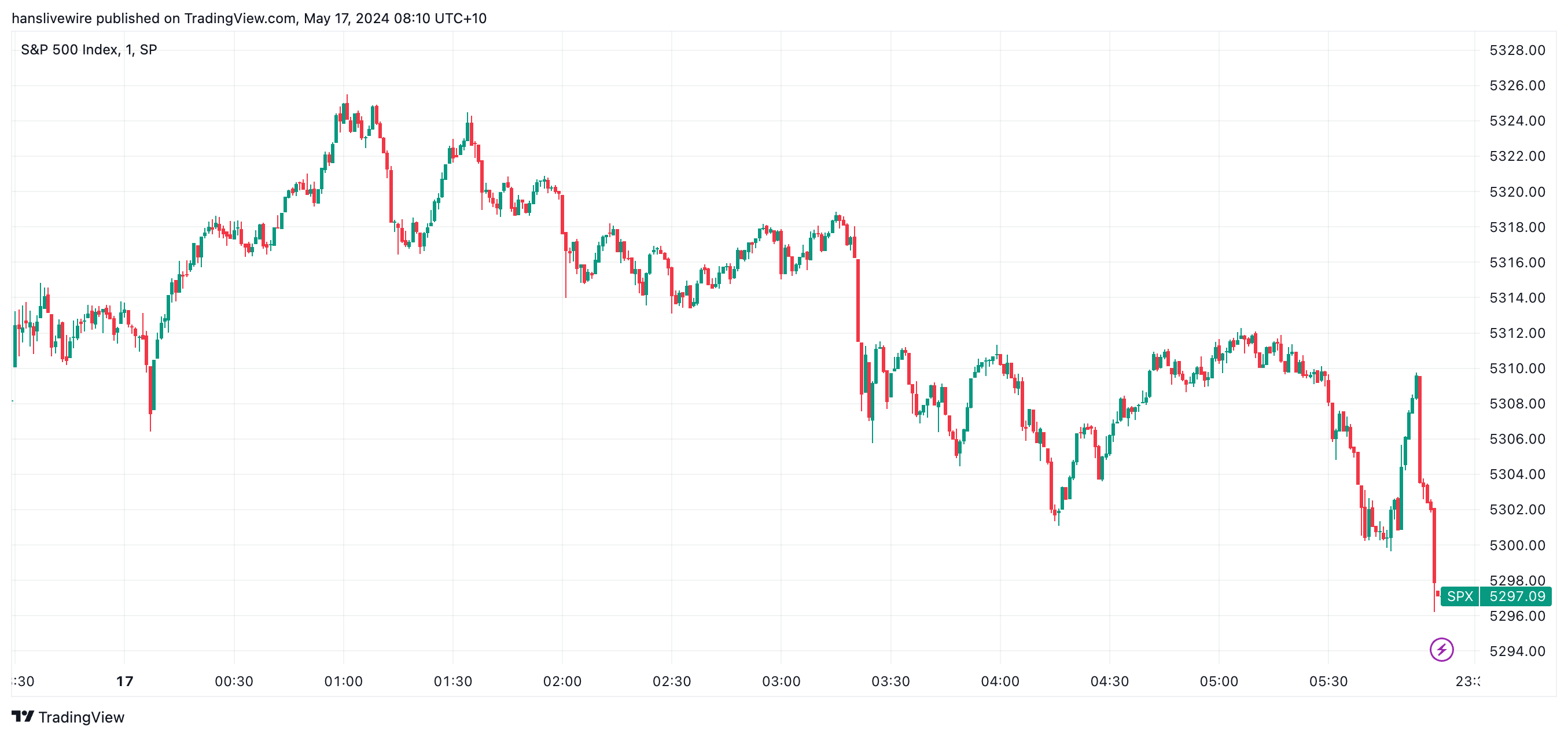Select the 5320.00 price scale label

(1517, 191)
